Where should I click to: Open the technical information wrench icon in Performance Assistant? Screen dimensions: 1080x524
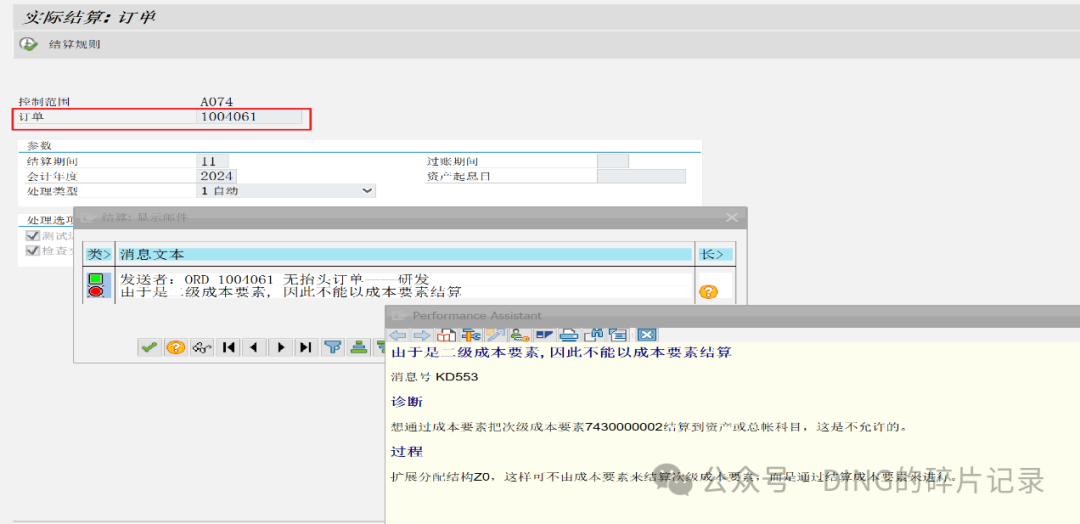coord(471,335)
